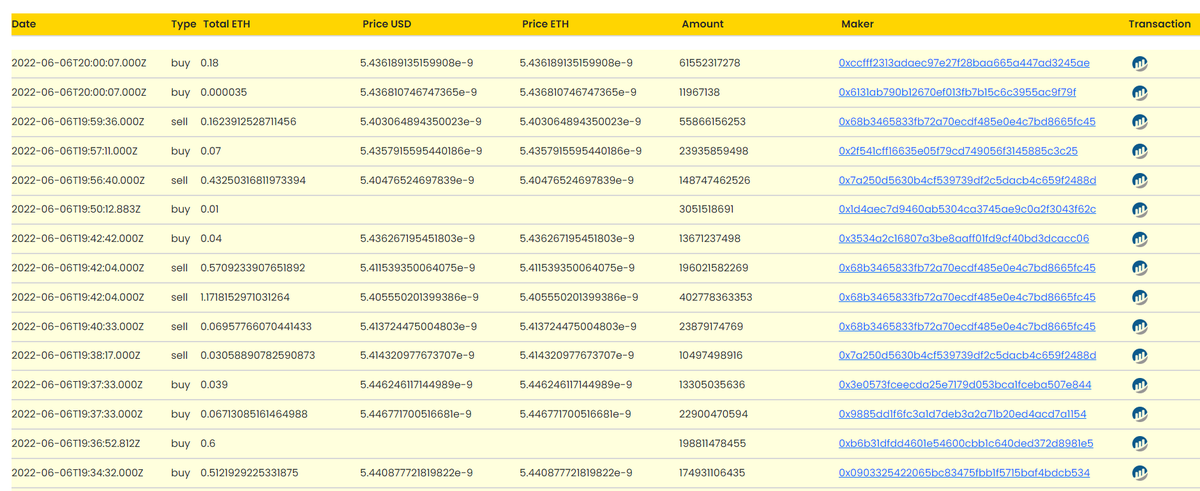
Task: Open transaction icon for amount 13305035636
Action: click(1139, 385)
